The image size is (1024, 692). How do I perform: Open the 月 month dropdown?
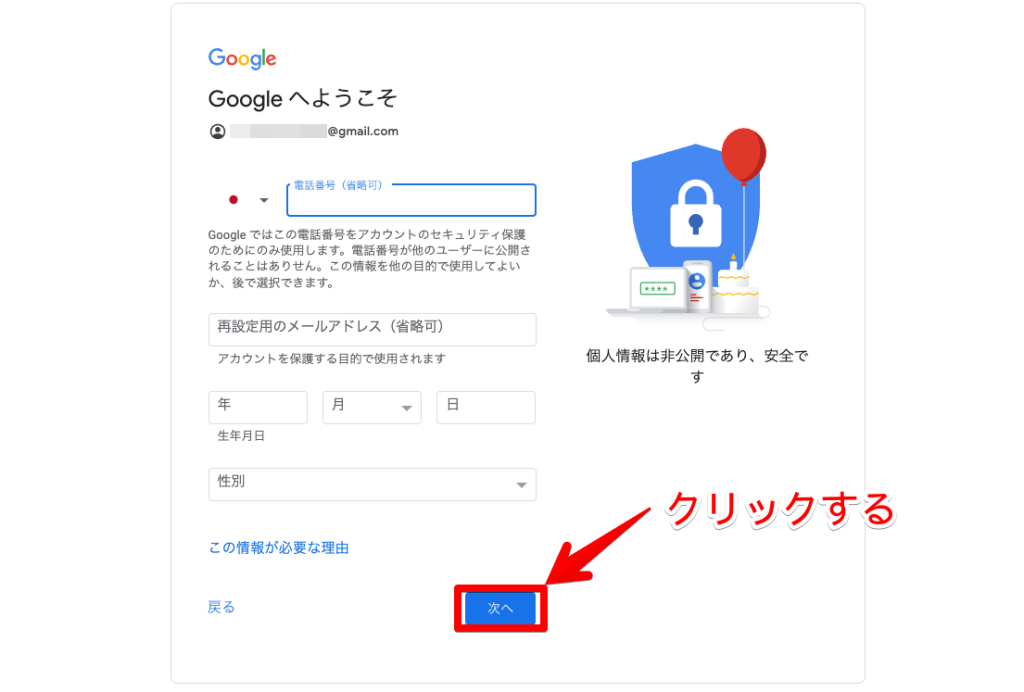click(x=372, y=407)
